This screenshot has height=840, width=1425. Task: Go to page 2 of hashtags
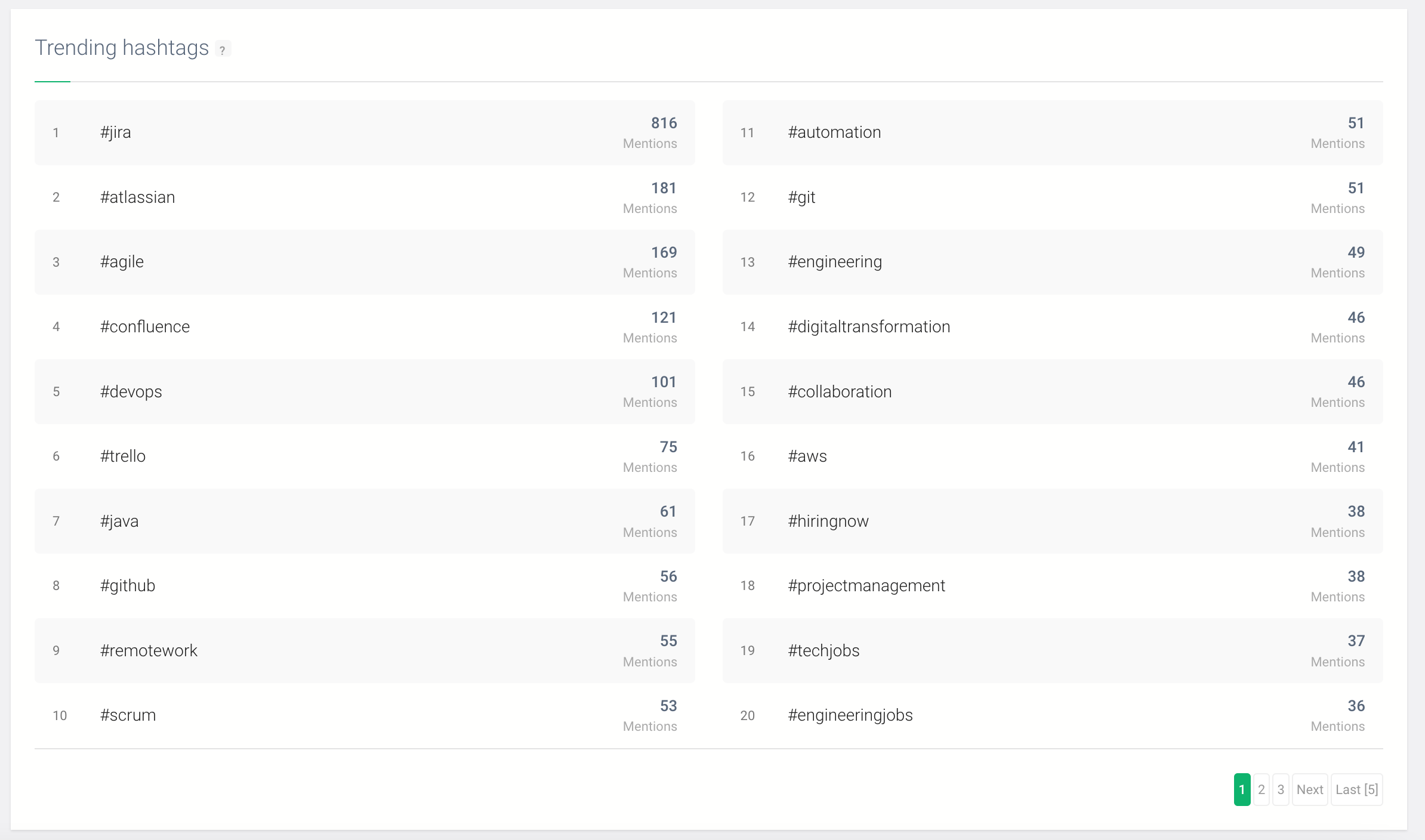click(1261, 789)
